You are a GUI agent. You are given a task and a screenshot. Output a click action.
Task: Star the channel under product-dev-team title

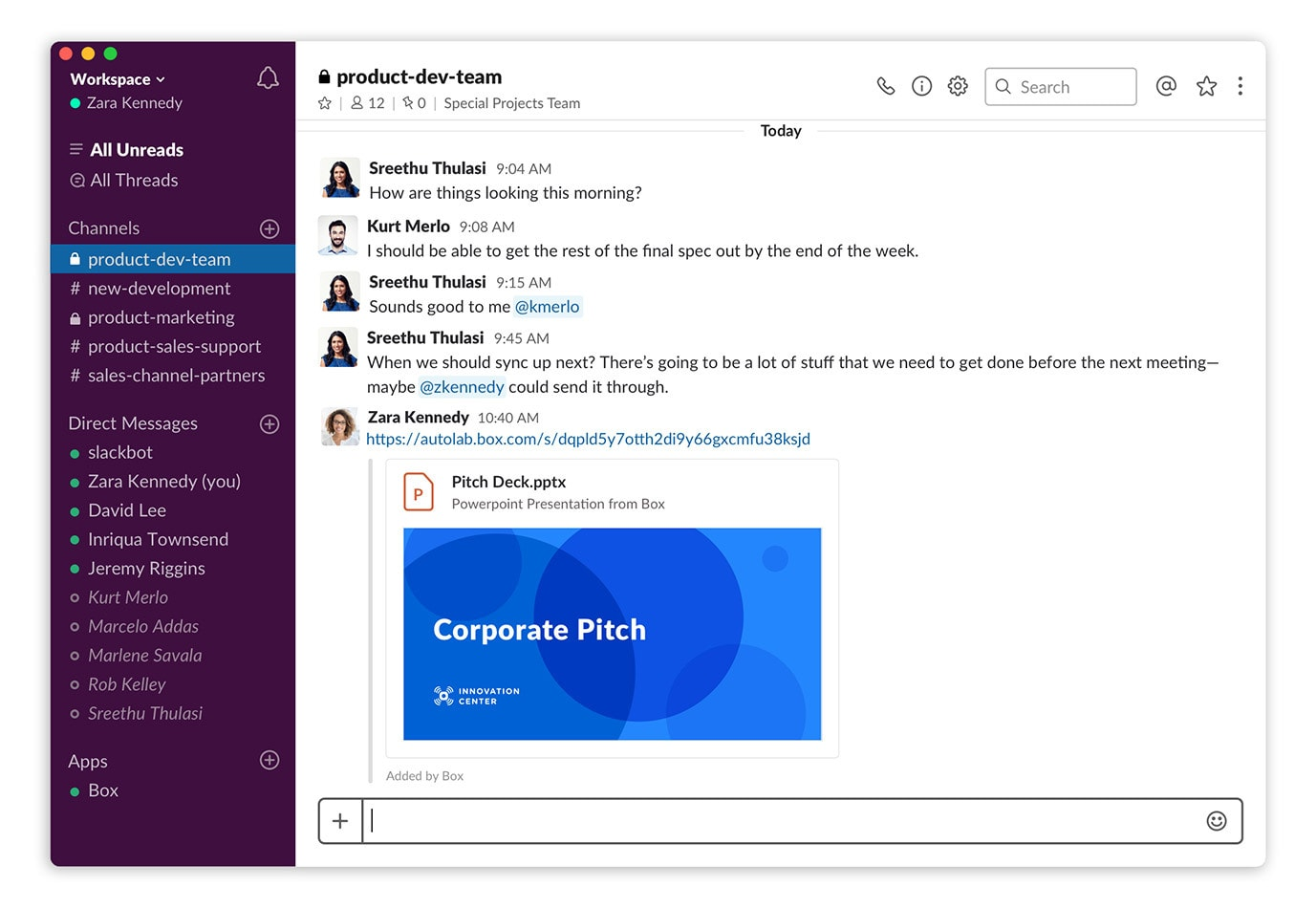325,103
